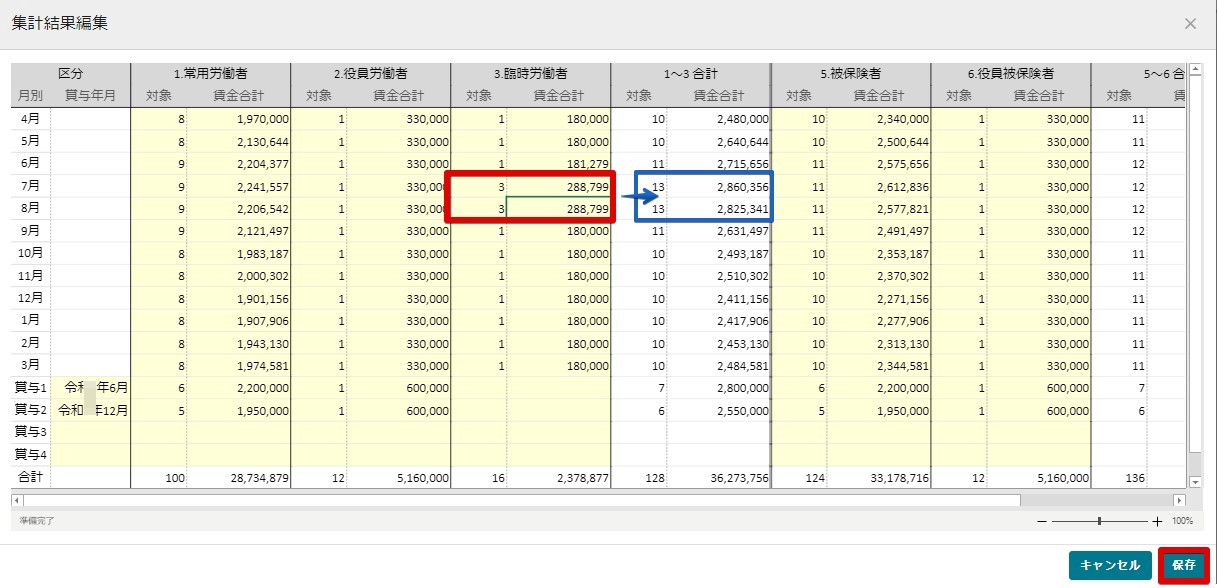Click the zoom out minus icon
1217x588 pixels.
[x=1042, y=521]
